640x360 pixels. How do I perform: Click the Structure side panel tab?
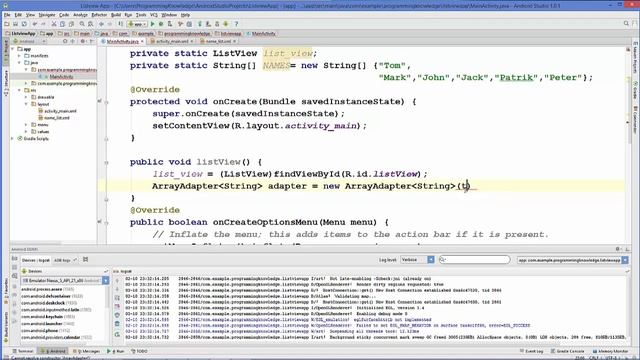6,84
